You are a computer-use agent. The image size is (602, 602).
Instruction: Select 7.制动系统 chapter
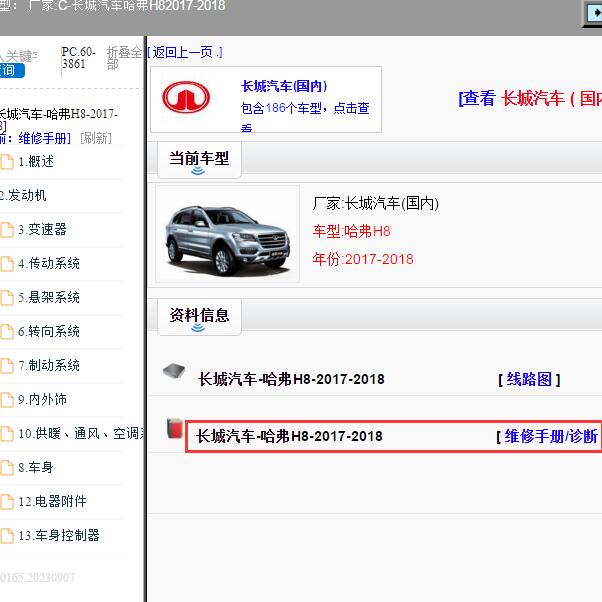pos(49,366)
